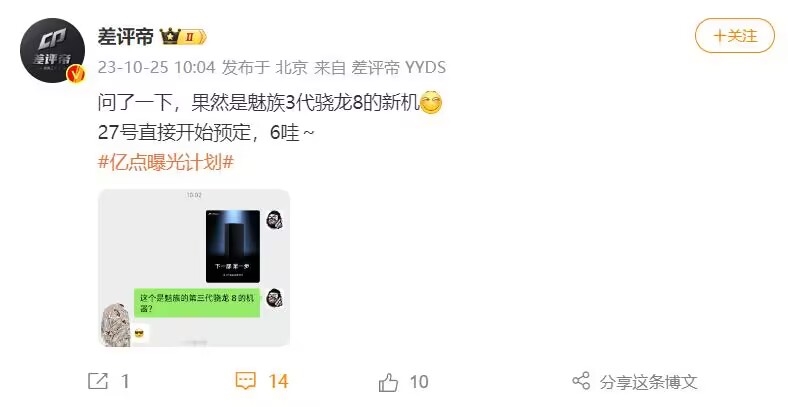Click the orange verified V badge
Screen dimensions: 788x407
pos(76,74)
